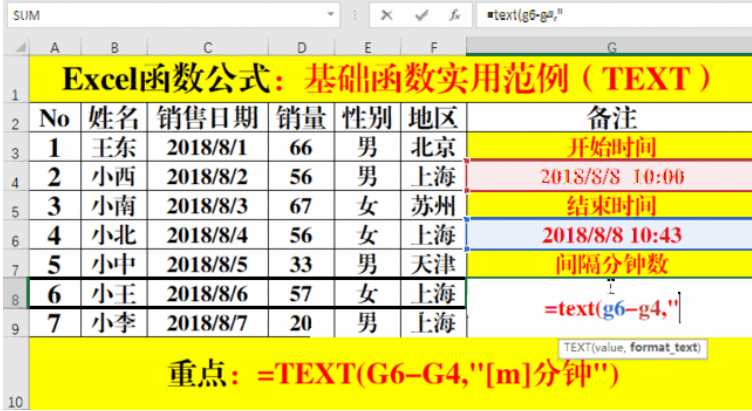The image size is (752, 411).
Task: Select end time cell 2018/8/8 10:43
Action: click(610, 235)
